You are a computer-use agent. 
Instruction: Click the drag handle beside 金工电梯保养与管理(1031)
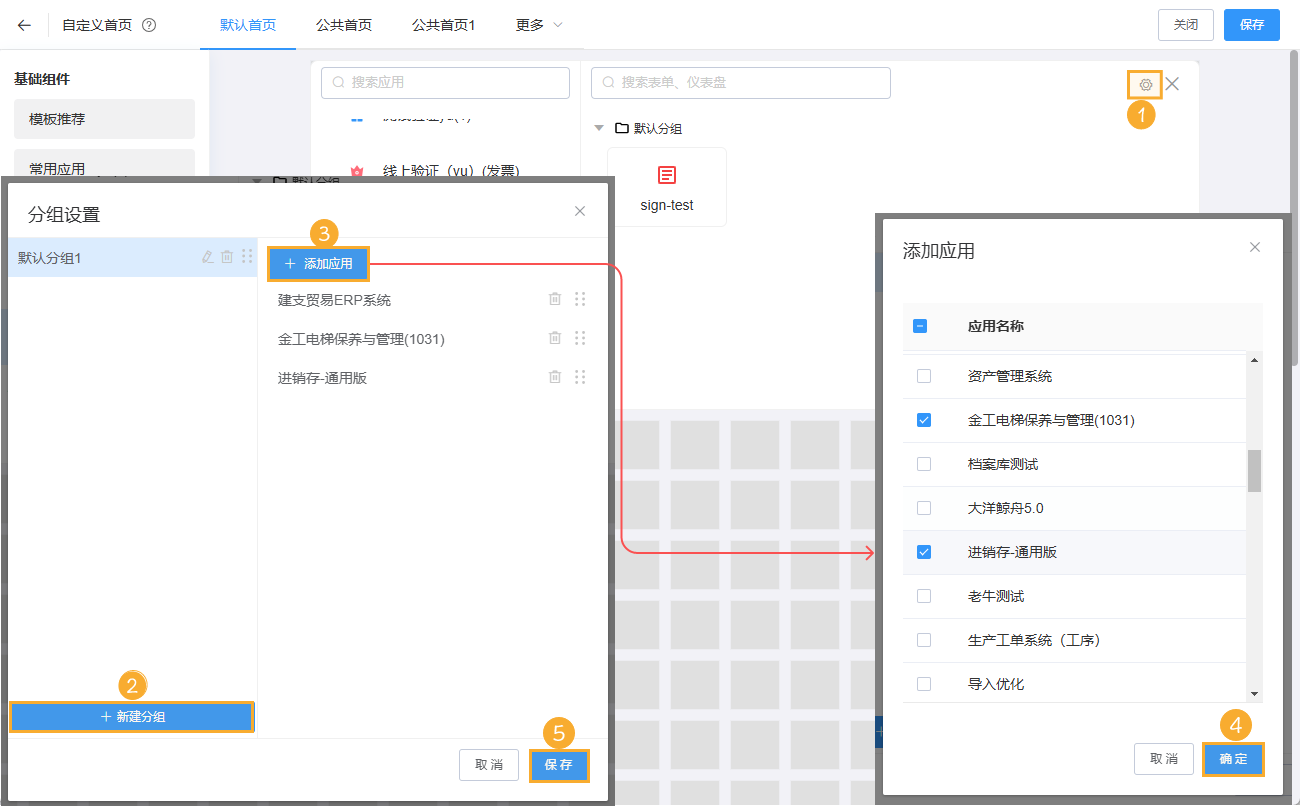point(581,338)
